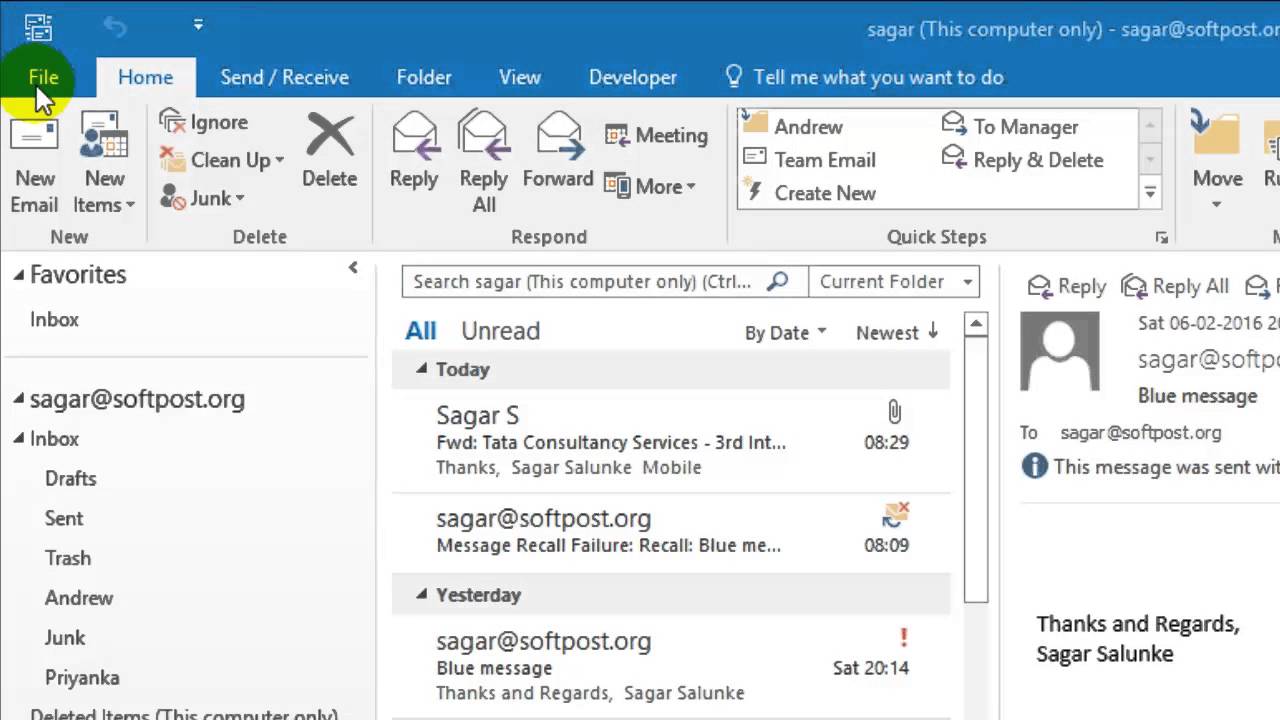Select the Reply & Delete quick step
Screen dimensions: 1280x720
(1023, 159)
